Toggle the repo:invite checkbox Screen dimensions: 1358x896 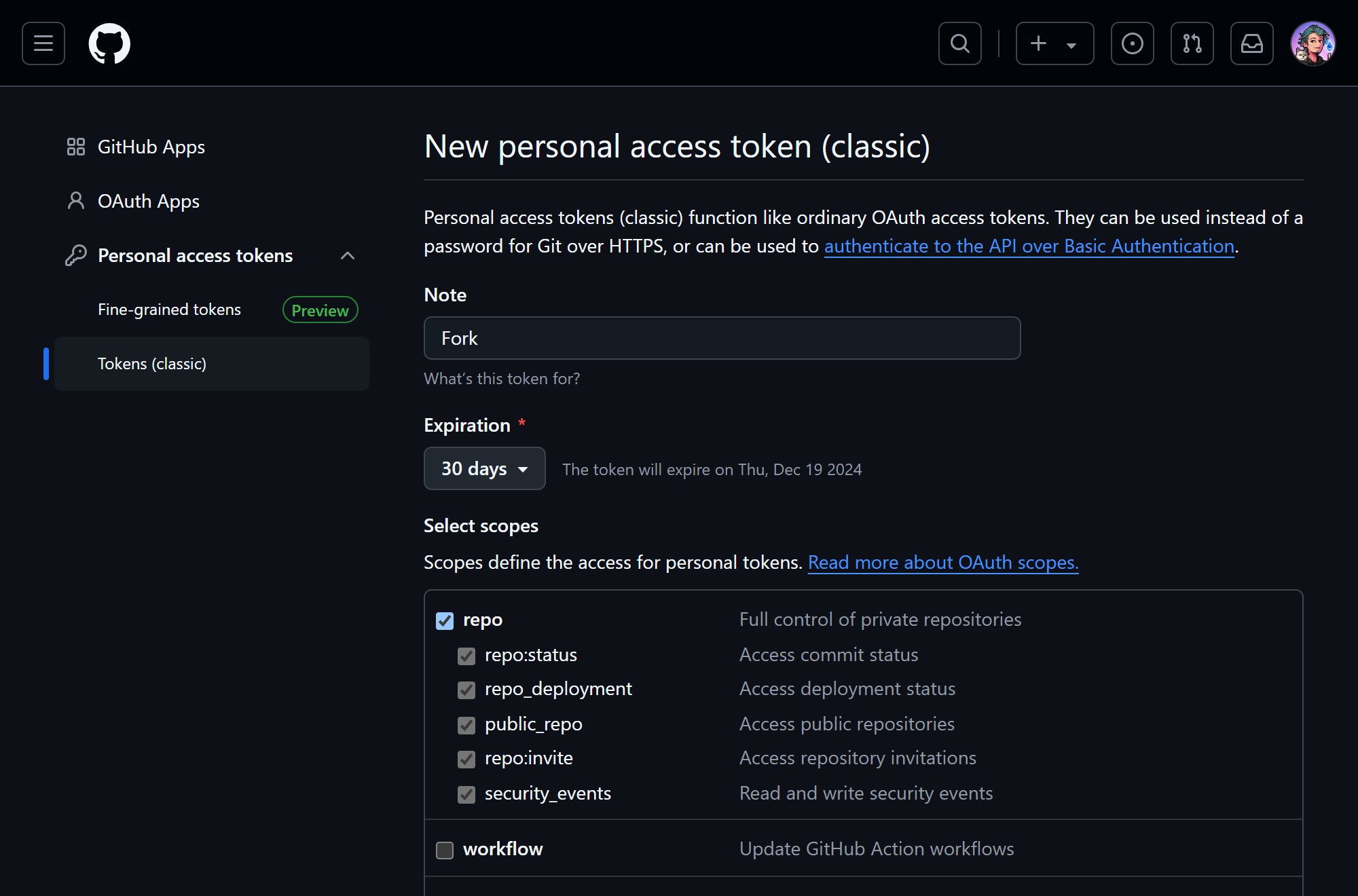pyautogui.click(x=466, y=759)
